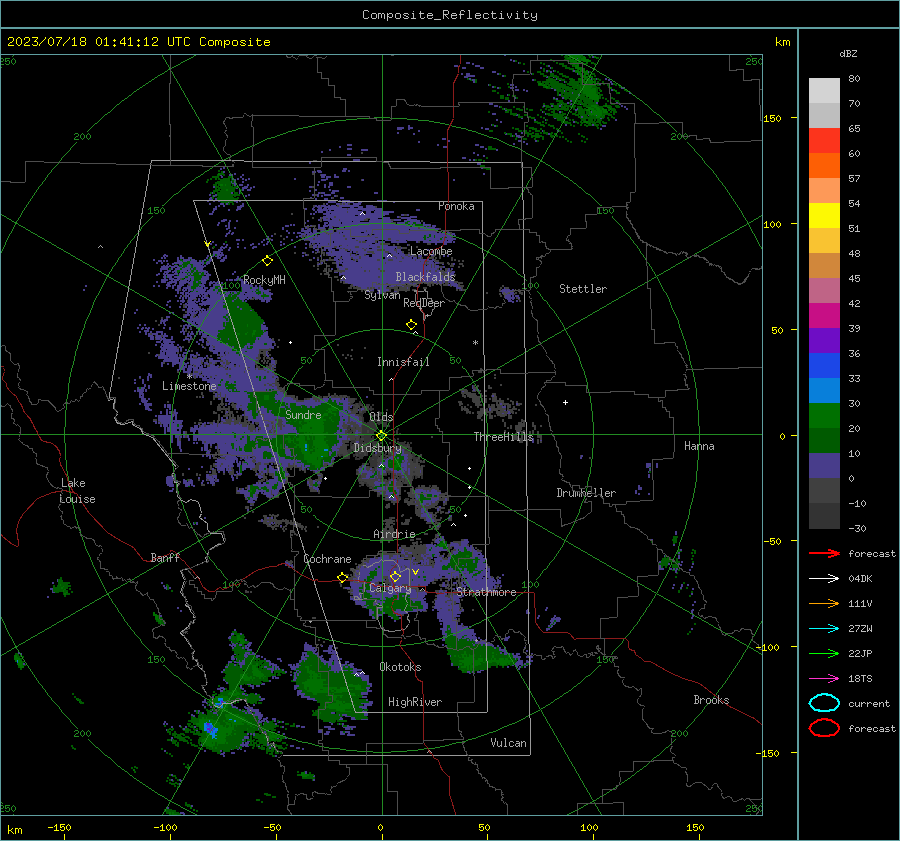
Task: Click the yellow radar-center diamond near Olds
Action: tap(381, 435)
